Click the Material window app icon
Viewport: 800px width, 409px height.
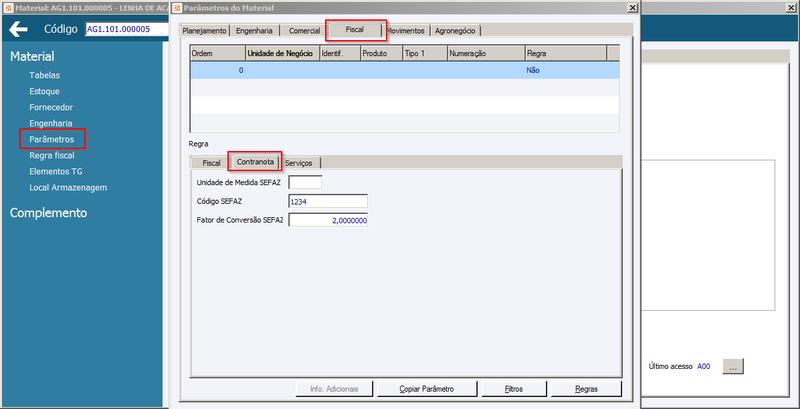click(x=7, y=7)
